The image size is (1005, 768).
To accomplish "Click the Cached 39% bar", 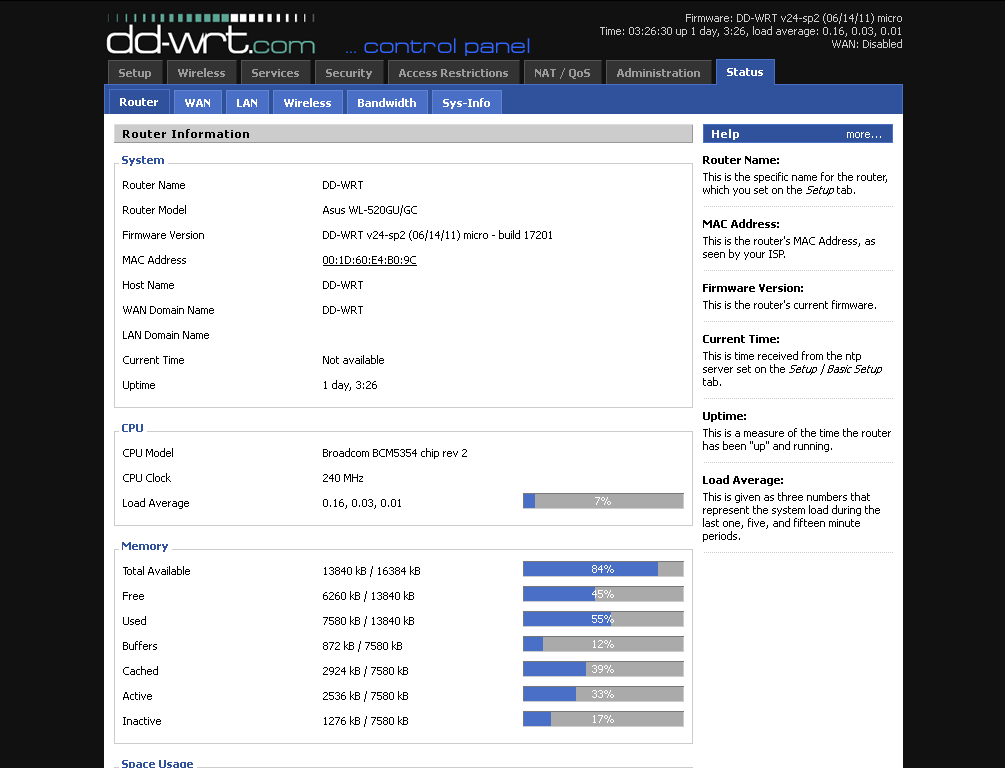I will pyautogui.click(x=603, y=669).
